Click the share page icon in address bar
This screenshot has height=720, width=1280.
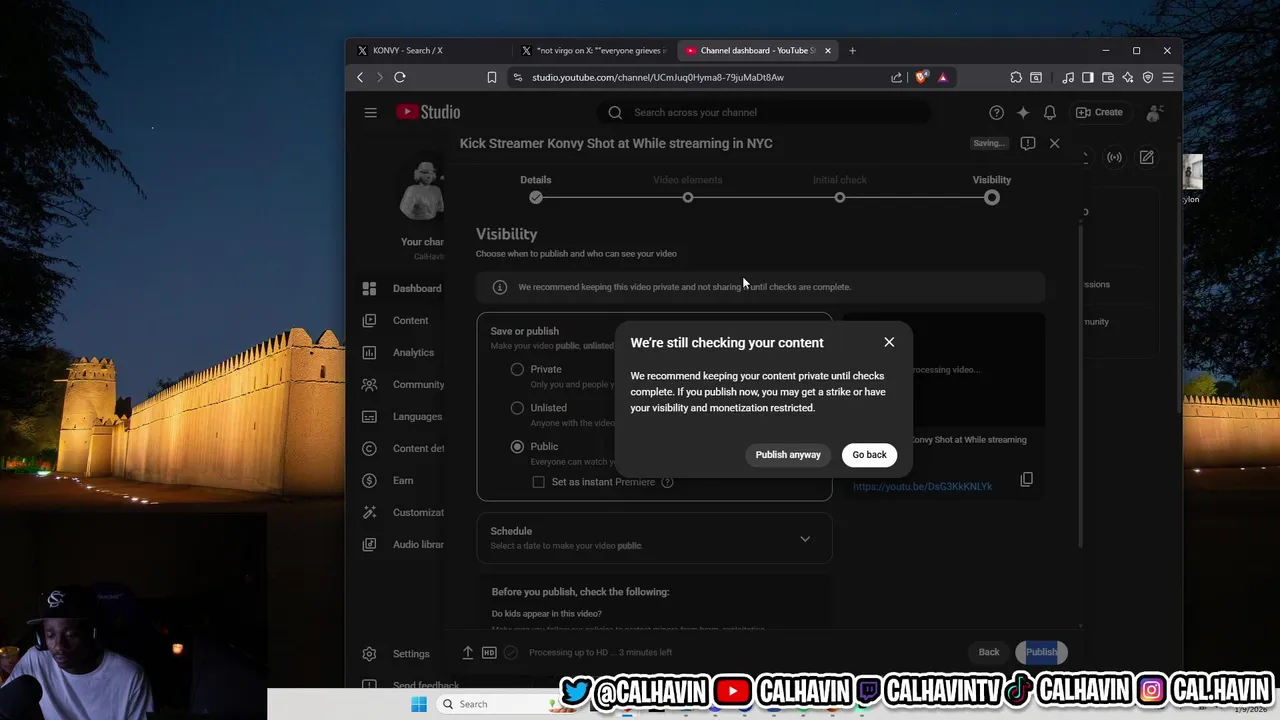click(897, 77)
